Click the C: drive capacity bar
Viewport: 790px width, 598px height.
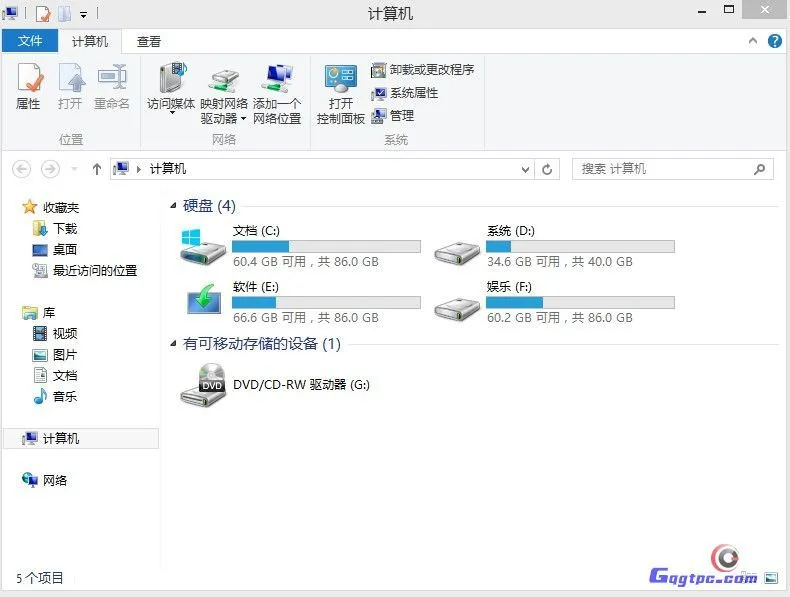click(326, 246)
